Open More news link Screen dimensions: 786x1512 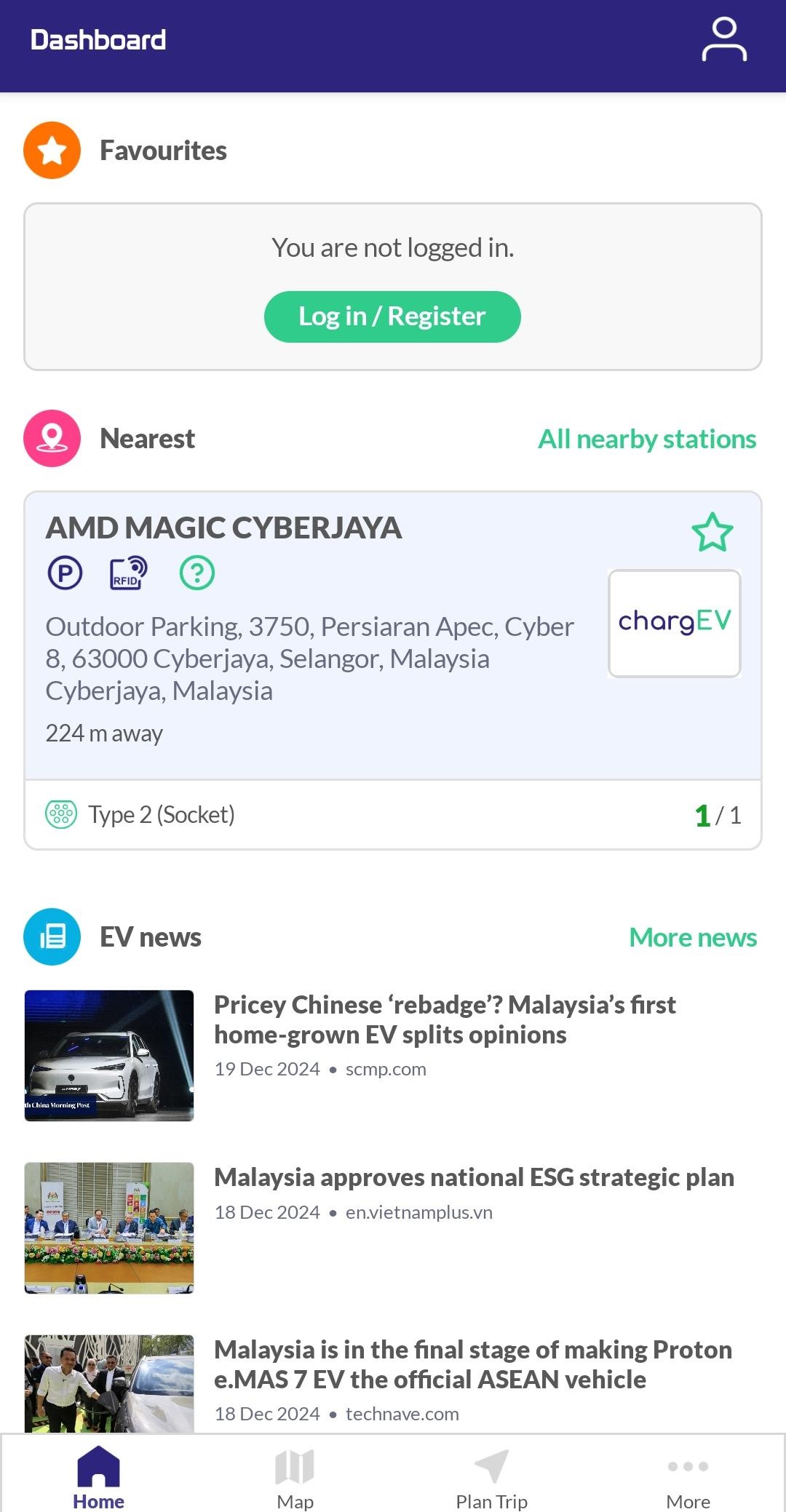[x=693, y=937]
